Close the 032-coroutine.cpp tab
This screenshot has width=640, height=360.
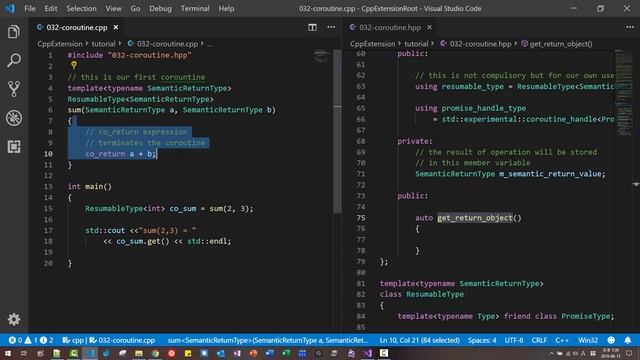pos(116,27)
